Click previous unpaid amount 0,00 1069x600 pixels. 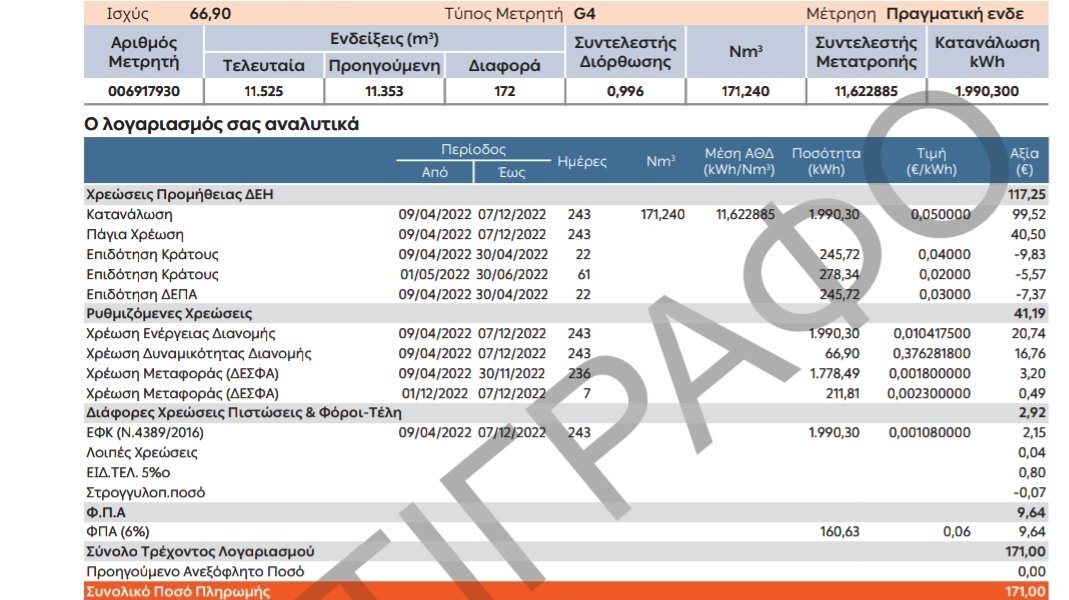coord(1032,571)
